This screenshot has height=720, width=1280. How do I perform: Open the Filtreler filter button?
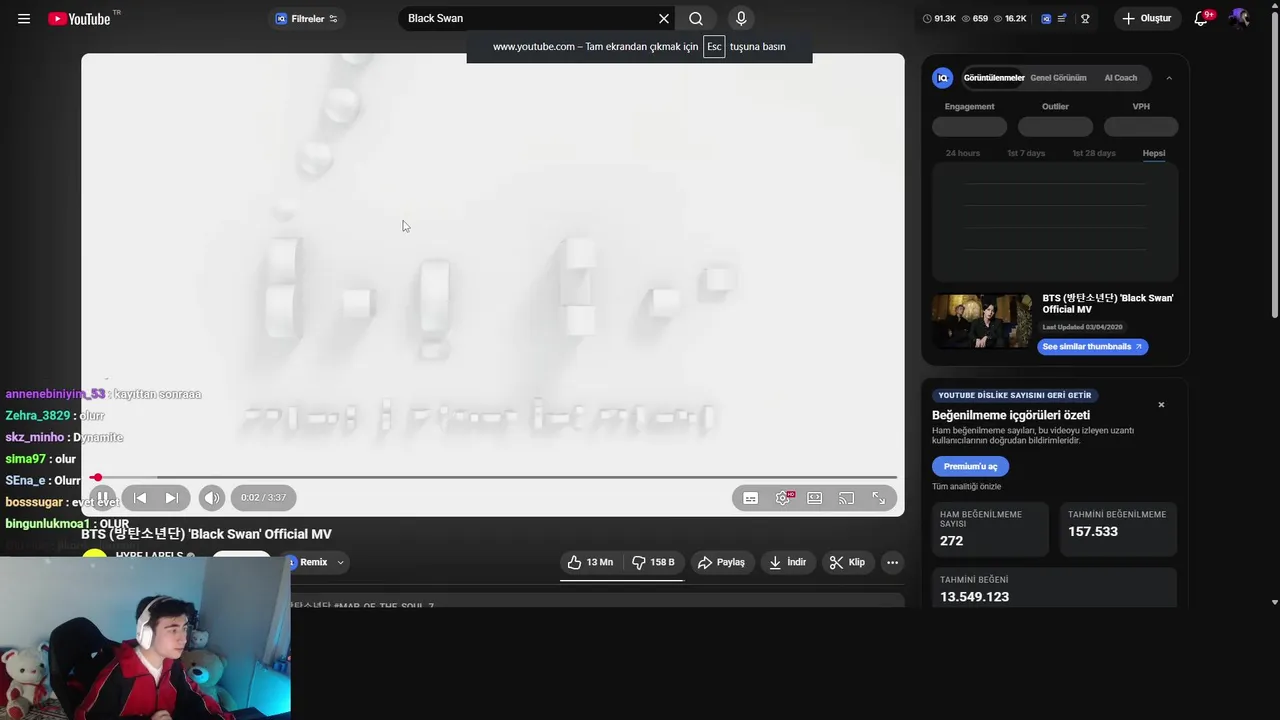[x=307, y=18]
